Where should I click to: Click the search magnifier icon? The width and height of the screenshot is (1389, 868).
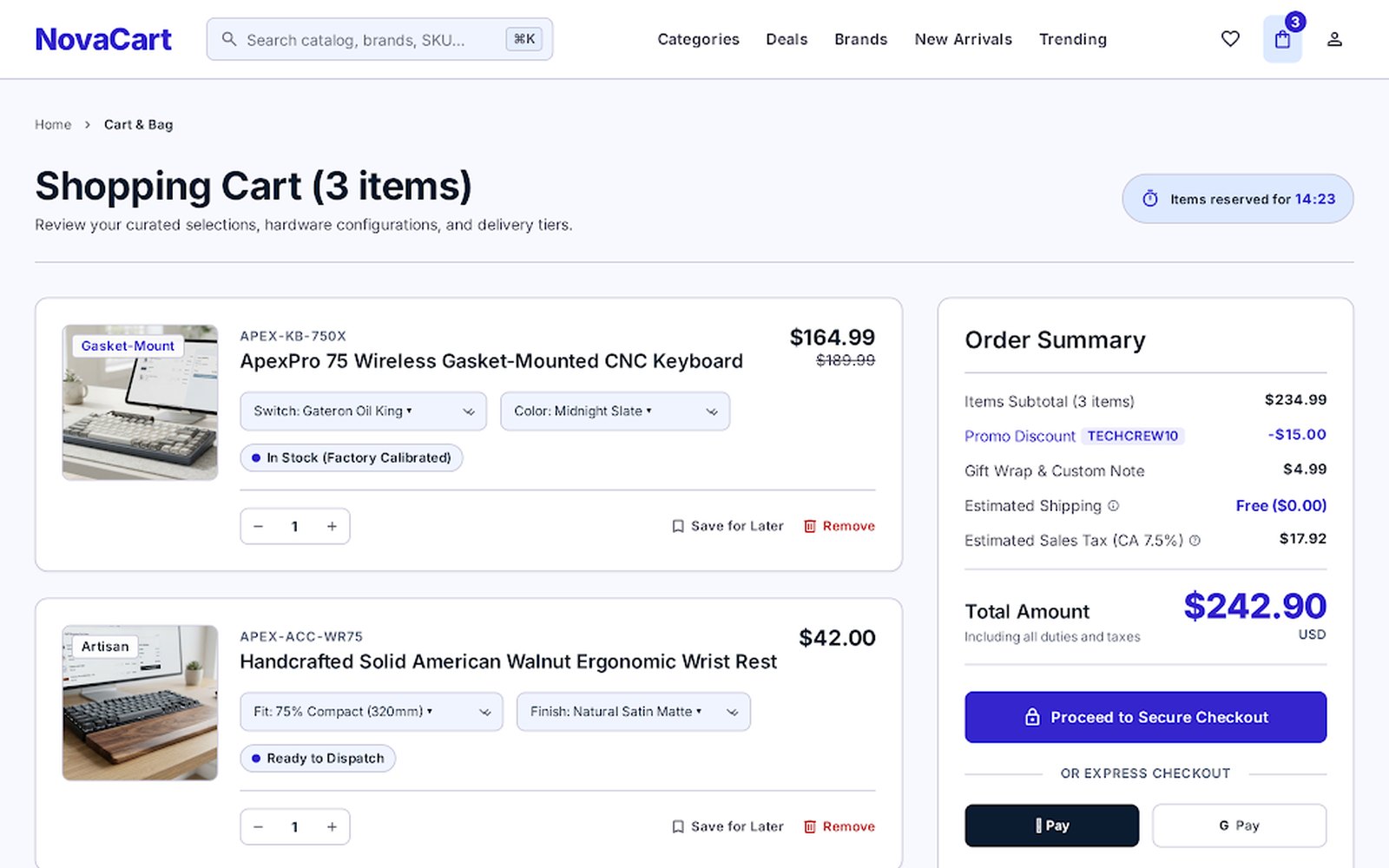pos(229,39)
